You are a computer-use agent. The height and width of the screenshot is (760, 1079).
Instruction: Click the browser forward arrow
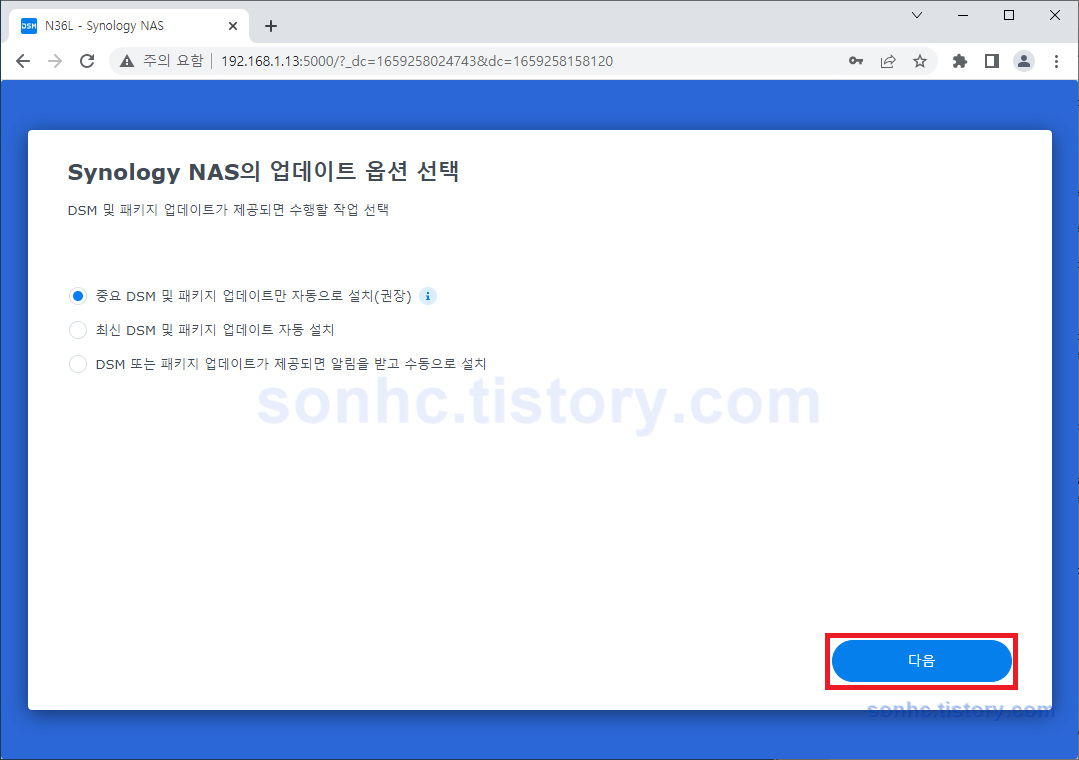point(55,61)
